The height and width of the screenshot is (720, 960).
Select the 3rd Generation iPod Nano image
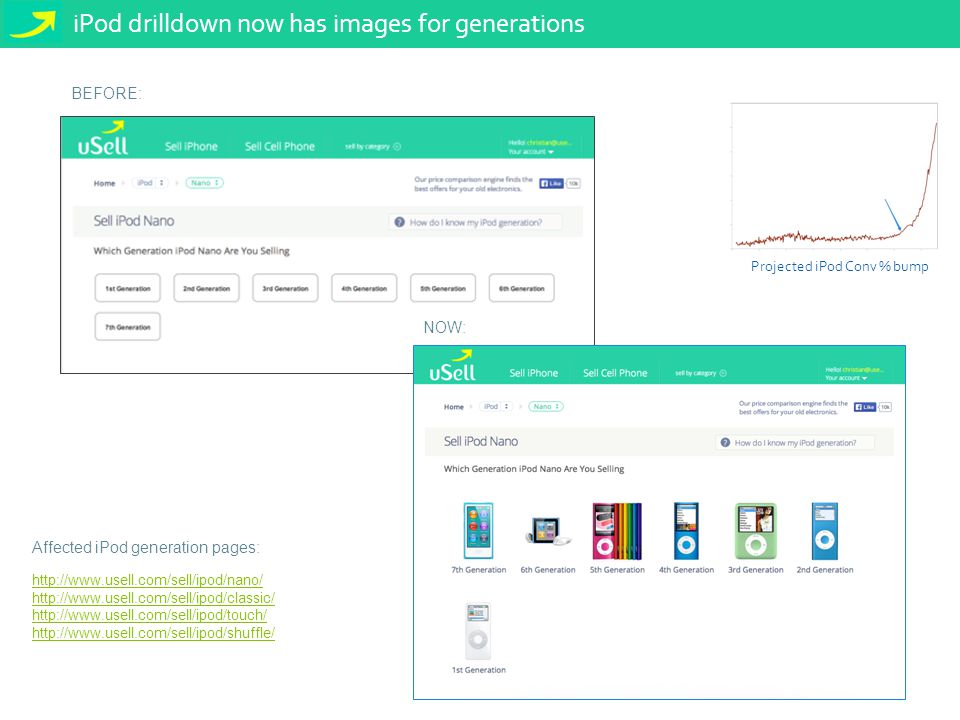pos(756,531)
